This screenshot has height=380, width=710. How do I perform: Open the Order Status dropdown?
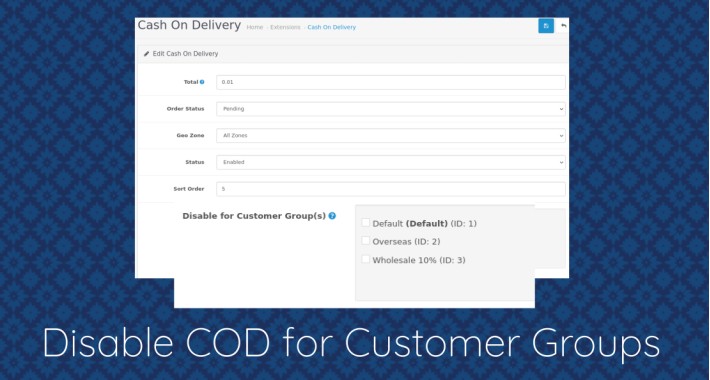(391, 109)
